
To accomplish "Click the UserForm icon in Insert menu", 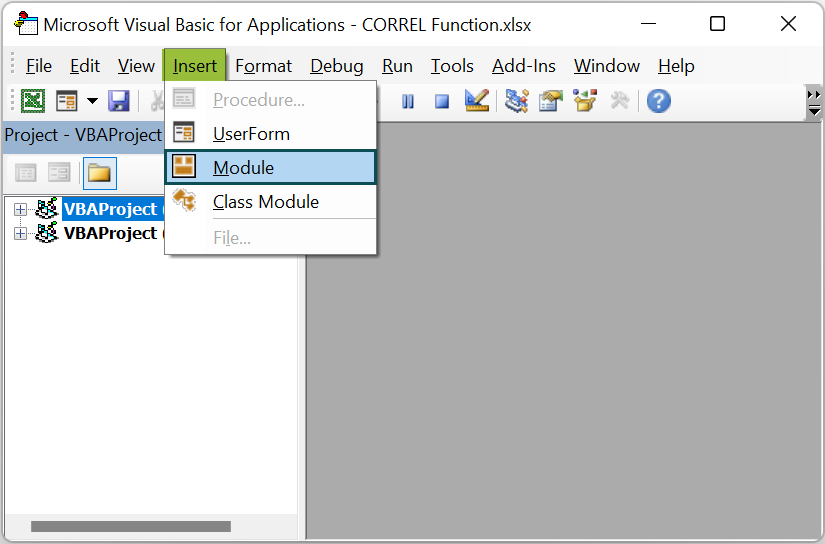I will (x=184, y=133).
